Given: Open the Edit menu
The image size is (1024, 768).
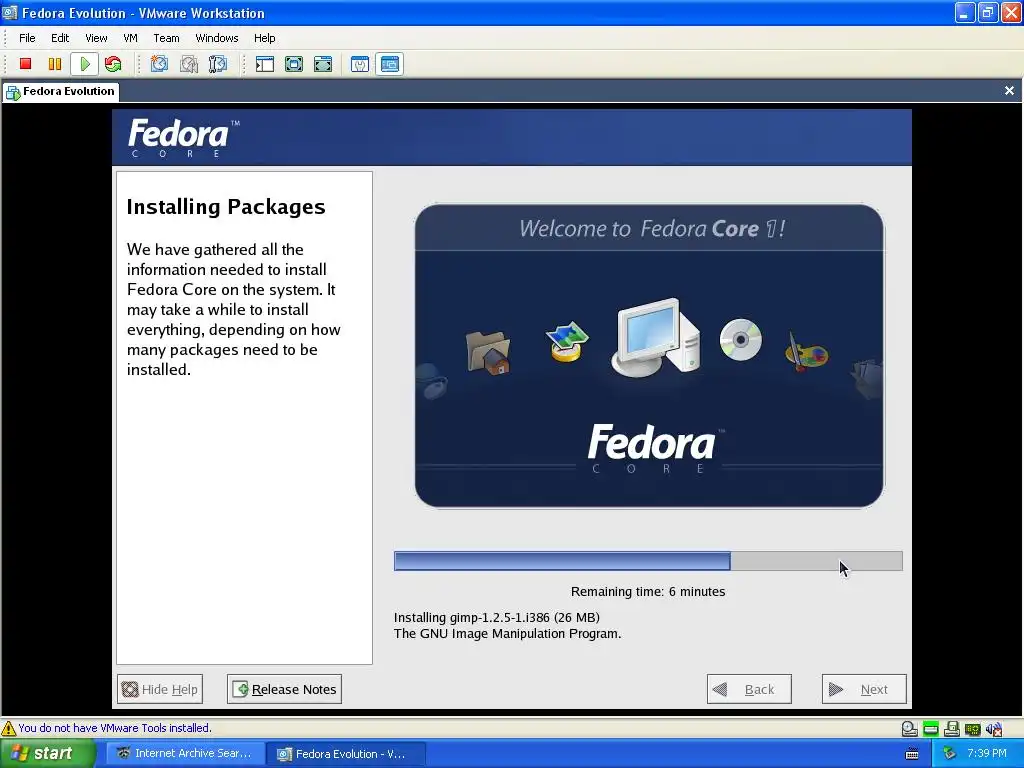Looking at the screenshot, I should (60, 38).
